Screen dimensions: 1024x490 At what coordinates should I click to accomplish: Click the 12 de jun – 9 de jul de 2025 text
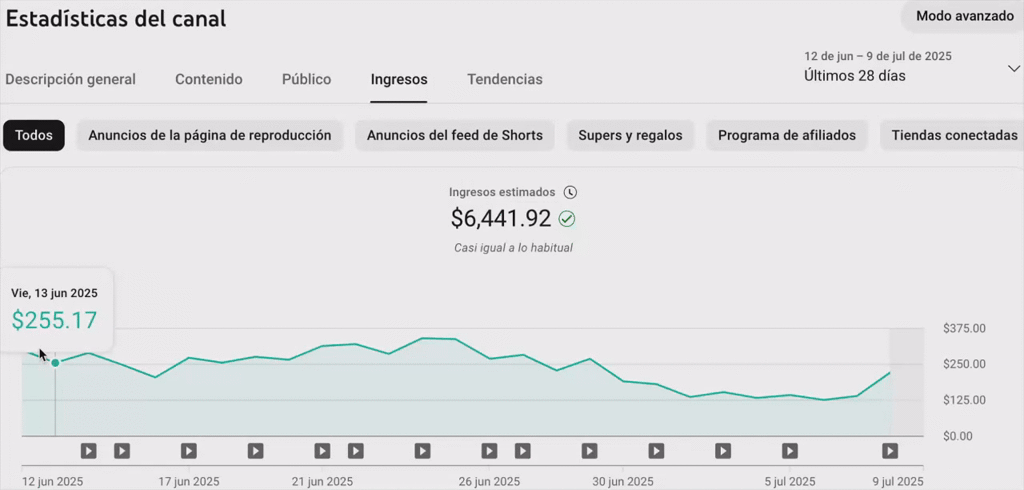coord(878,56)
